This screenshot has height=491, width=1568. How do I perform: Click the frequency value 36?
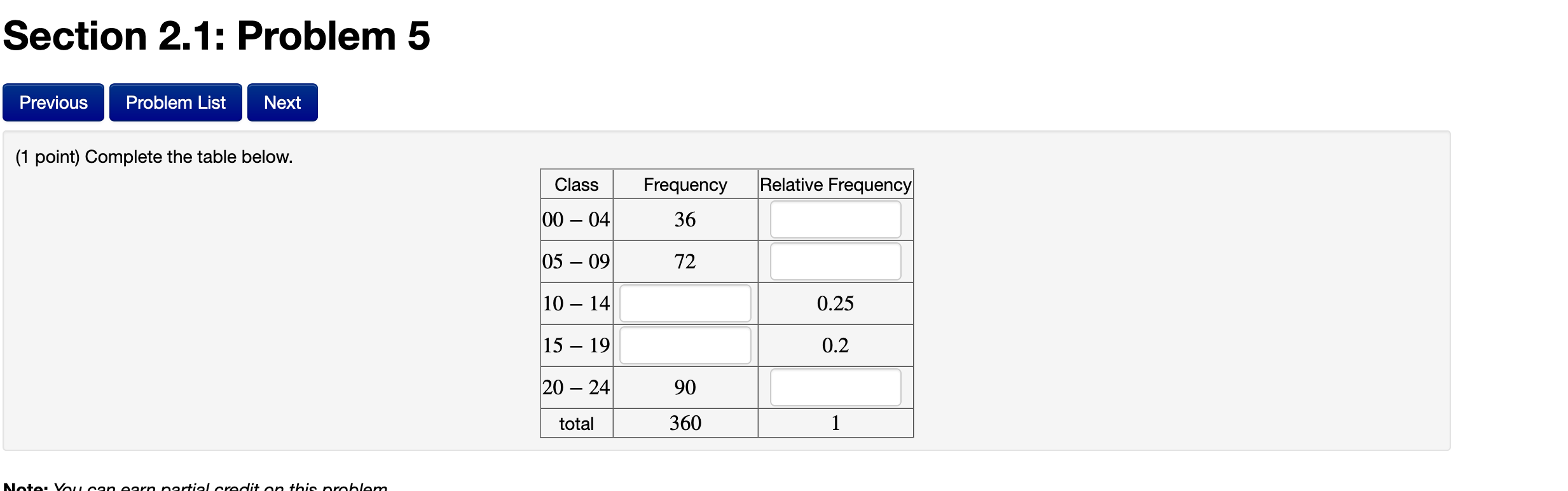[x=685, y=219]
